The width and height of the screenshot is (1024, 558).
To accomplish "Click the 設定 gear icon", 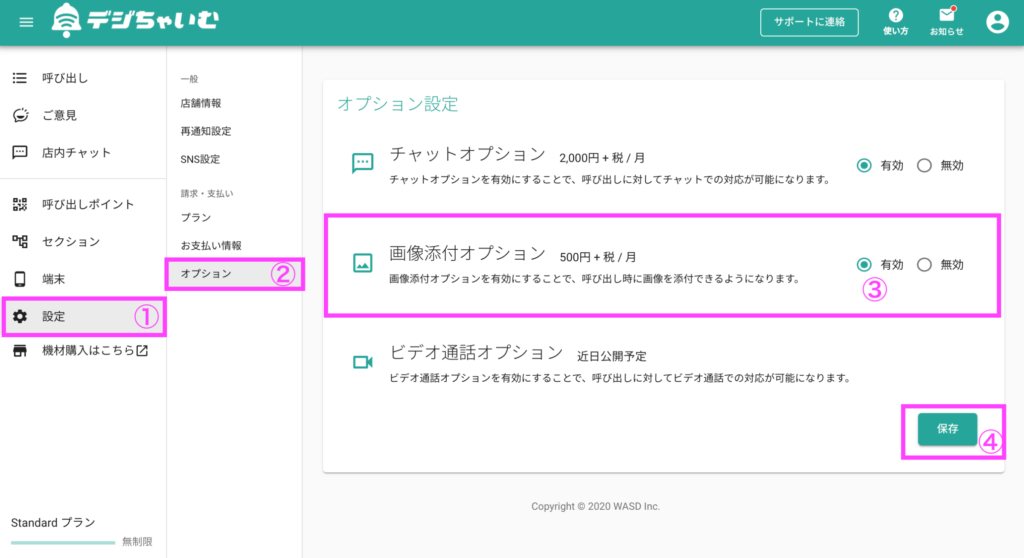I will 20,316.
